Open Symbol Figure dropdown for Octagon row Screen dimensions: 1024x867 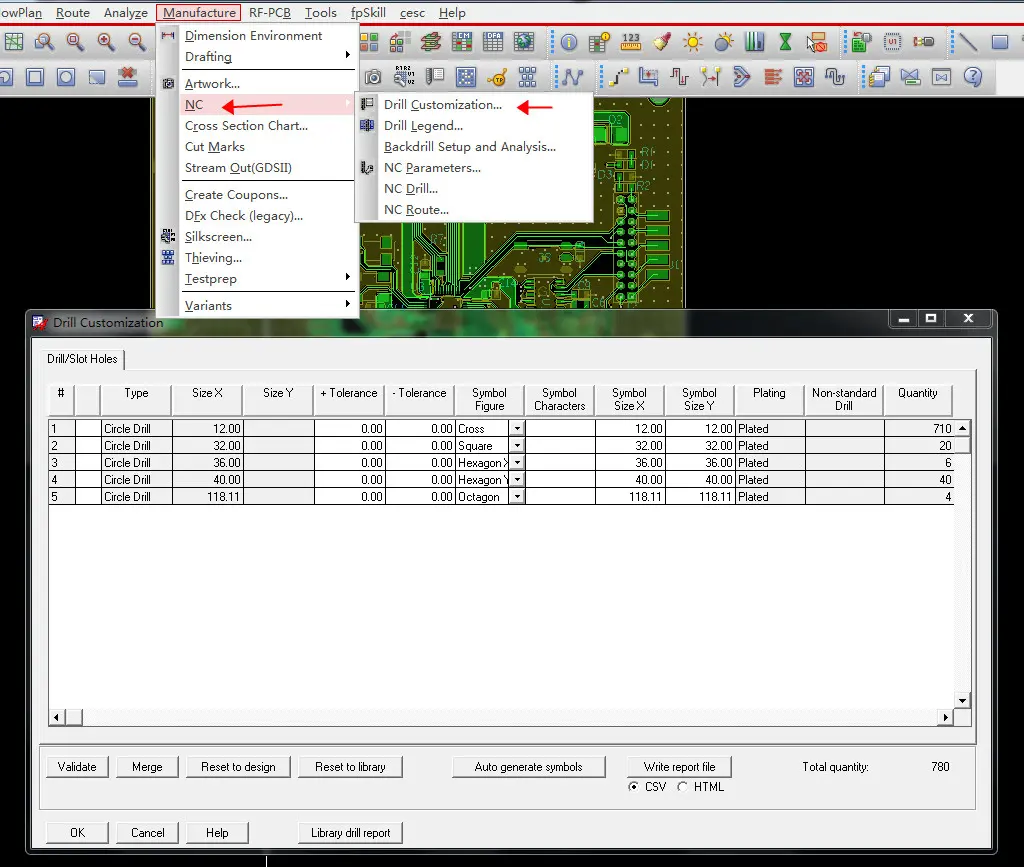coord(517,497)
